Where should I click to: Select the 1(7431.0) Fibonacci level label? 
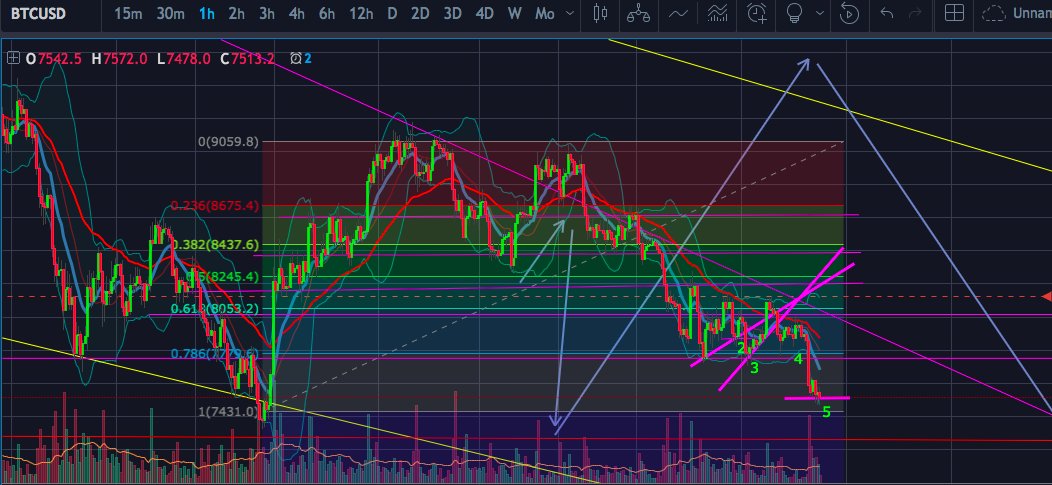point(228,411)
